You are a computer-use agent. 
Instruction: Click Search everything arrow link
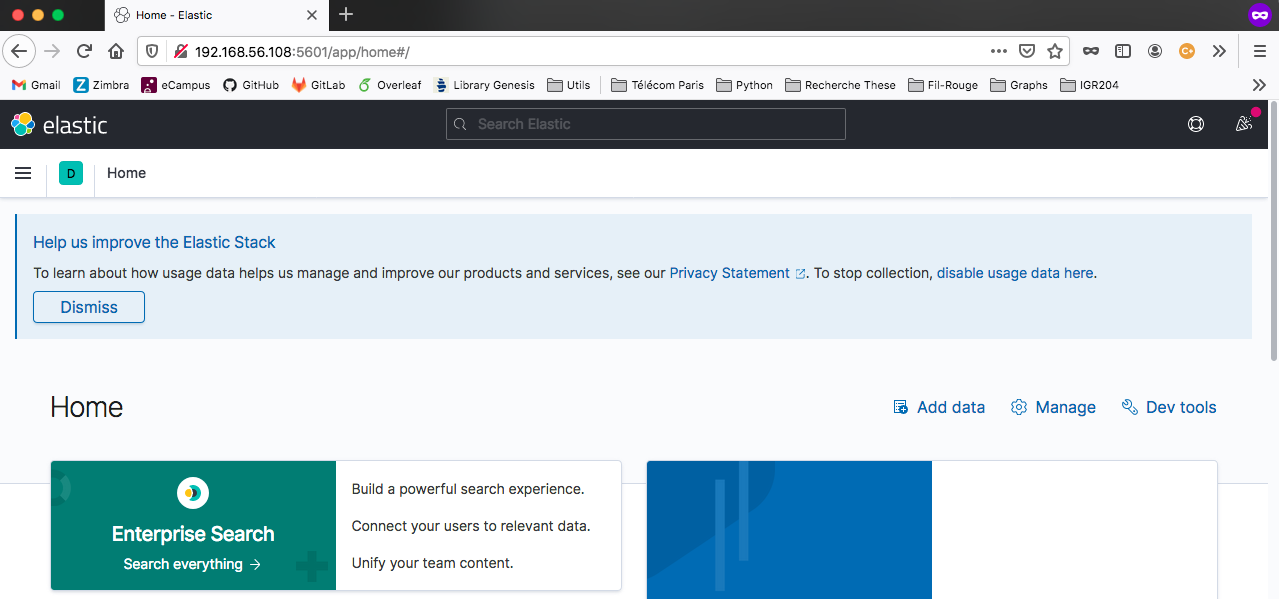(193, 564)
